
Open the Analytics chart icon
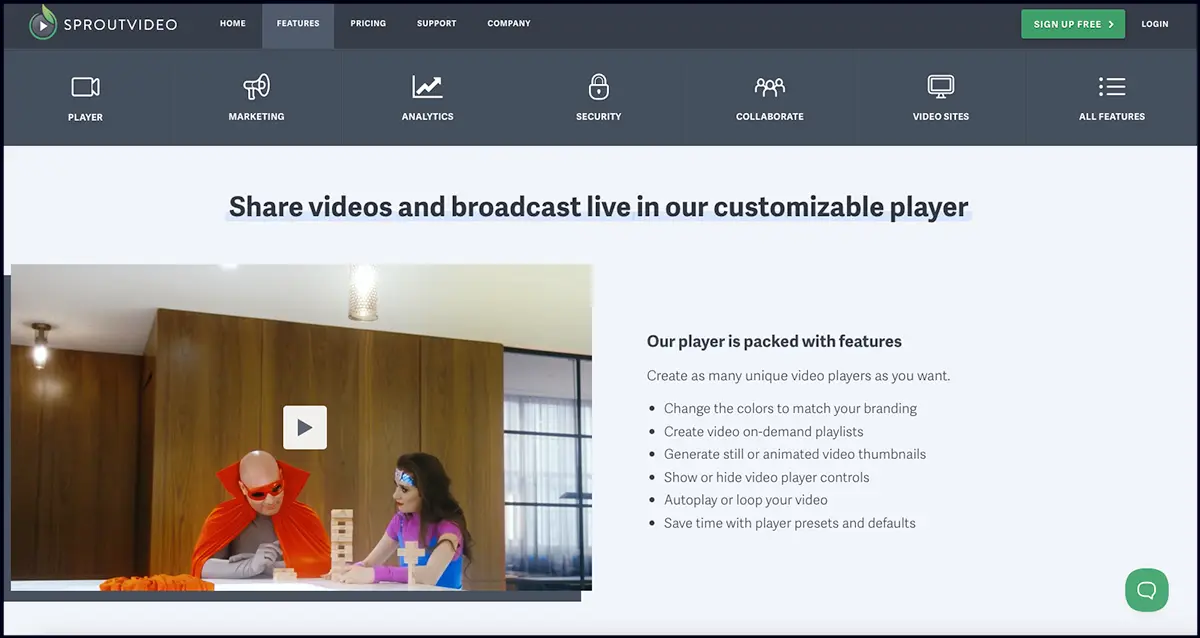coord(427,87)
